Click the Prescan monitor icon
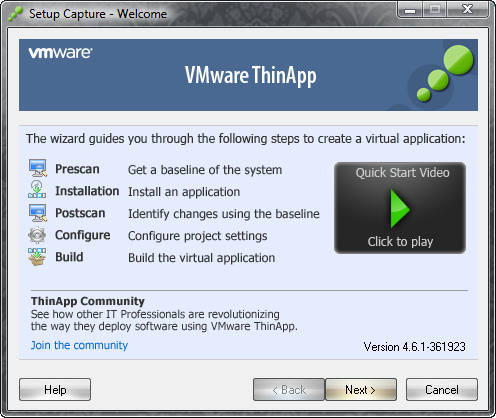Image resolution: width=496 pixels, height=418 pixels. coord(38,168)
